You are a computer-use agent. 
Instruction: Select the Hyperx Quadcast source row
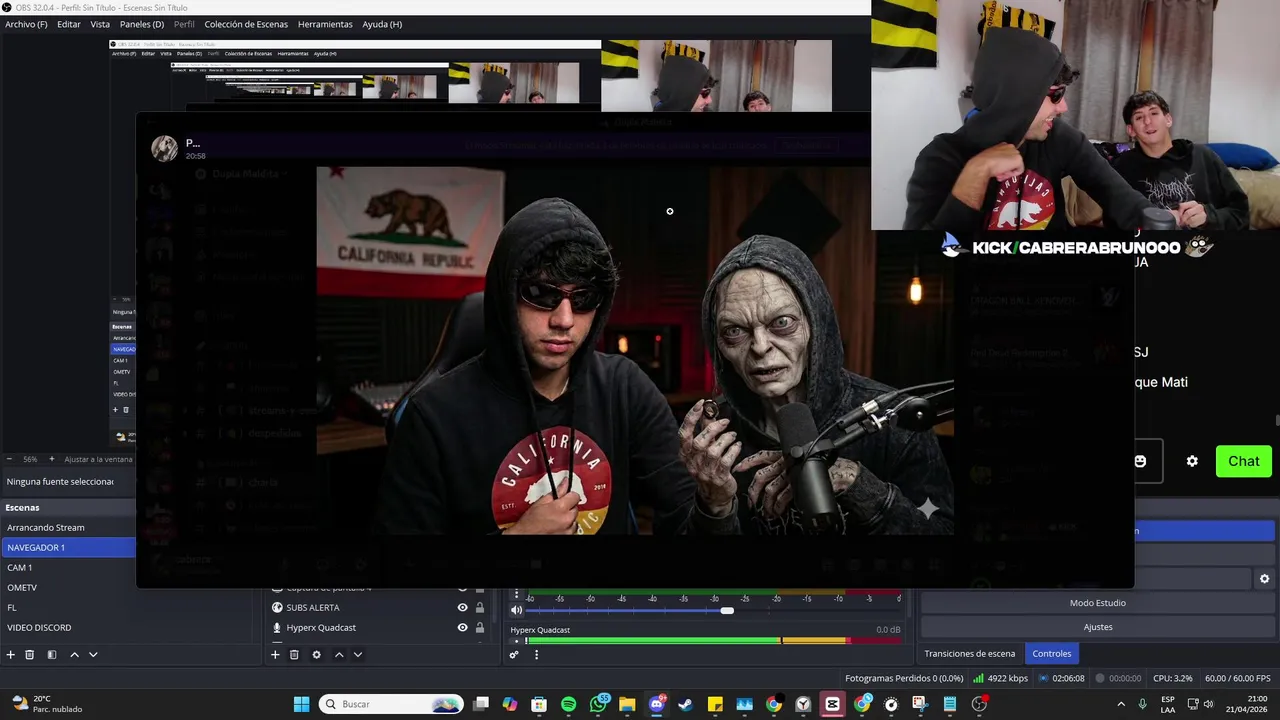coord(379,627)
